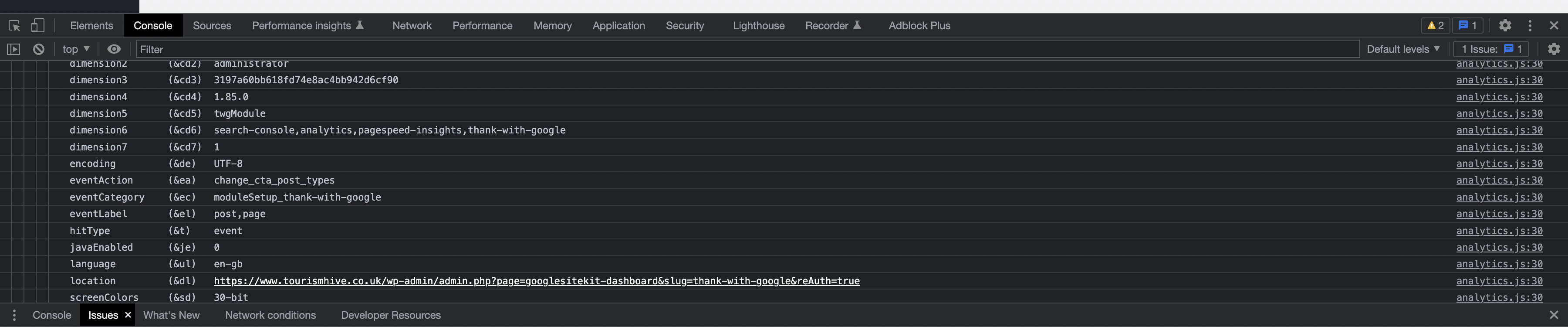1568x327 pixels.
Task: Select the 30-bit screenColors value
Action: point(231,298)
